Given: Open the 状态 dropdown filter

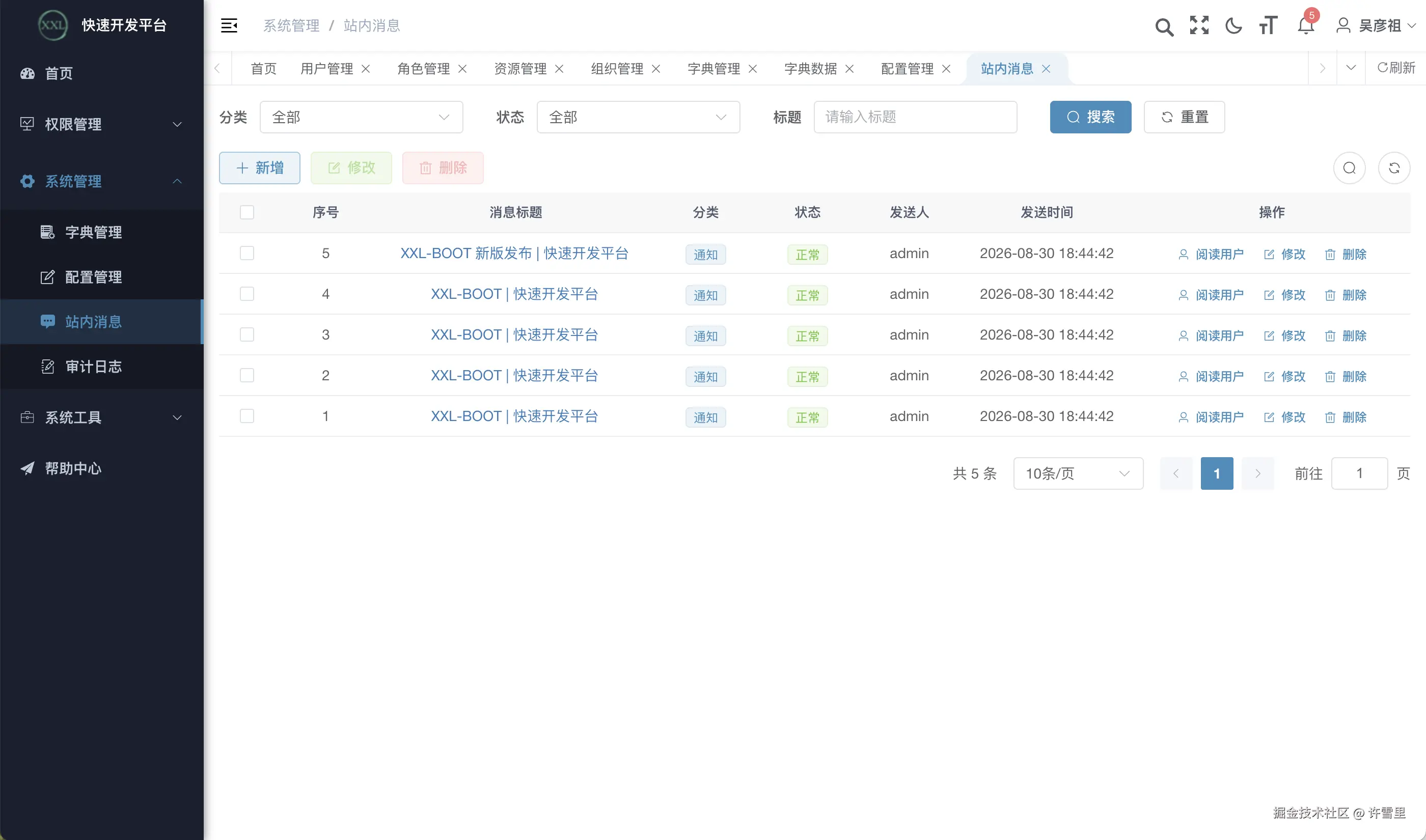Looking at the screenshot, I should 638,117.
